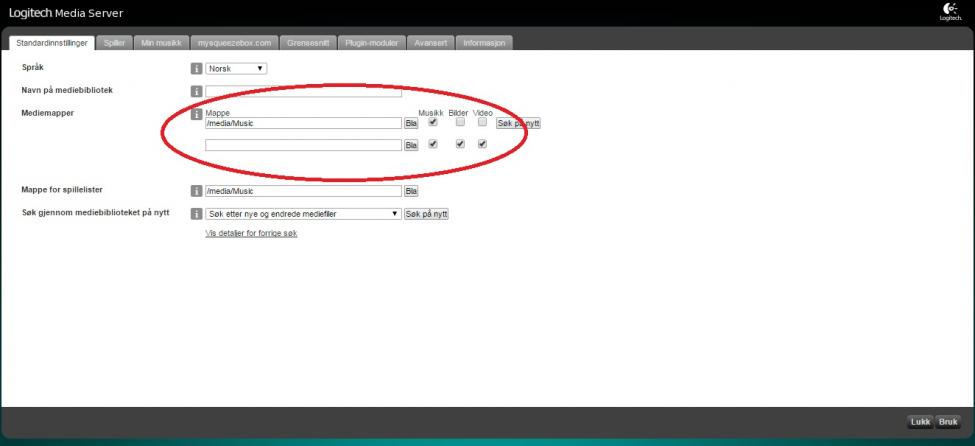975x446 pixels.
Task: Click Søk på nytt beside the media folder checkboxes
Action: point(518,123)
